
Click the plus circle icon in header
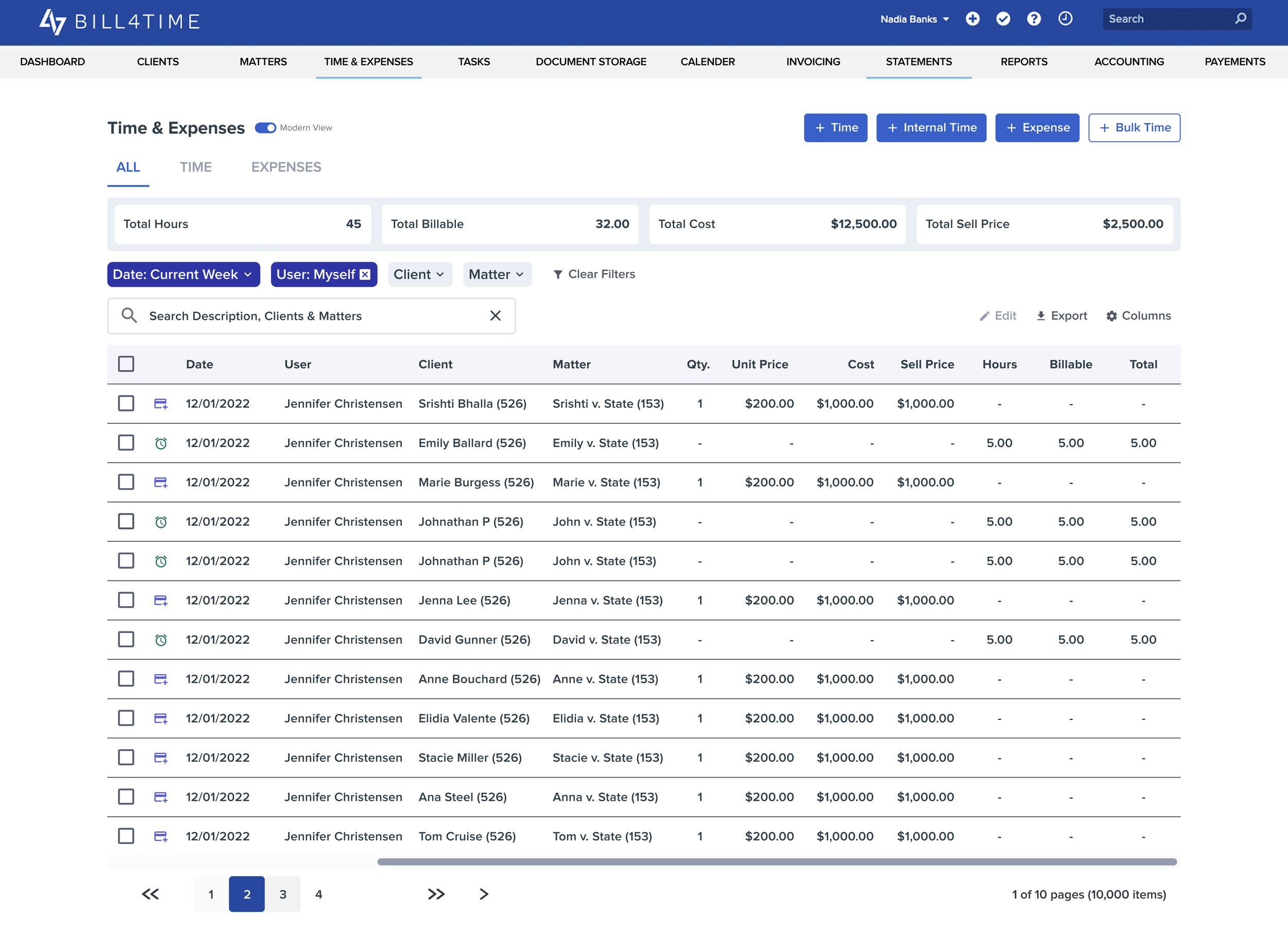click(972, 19)
